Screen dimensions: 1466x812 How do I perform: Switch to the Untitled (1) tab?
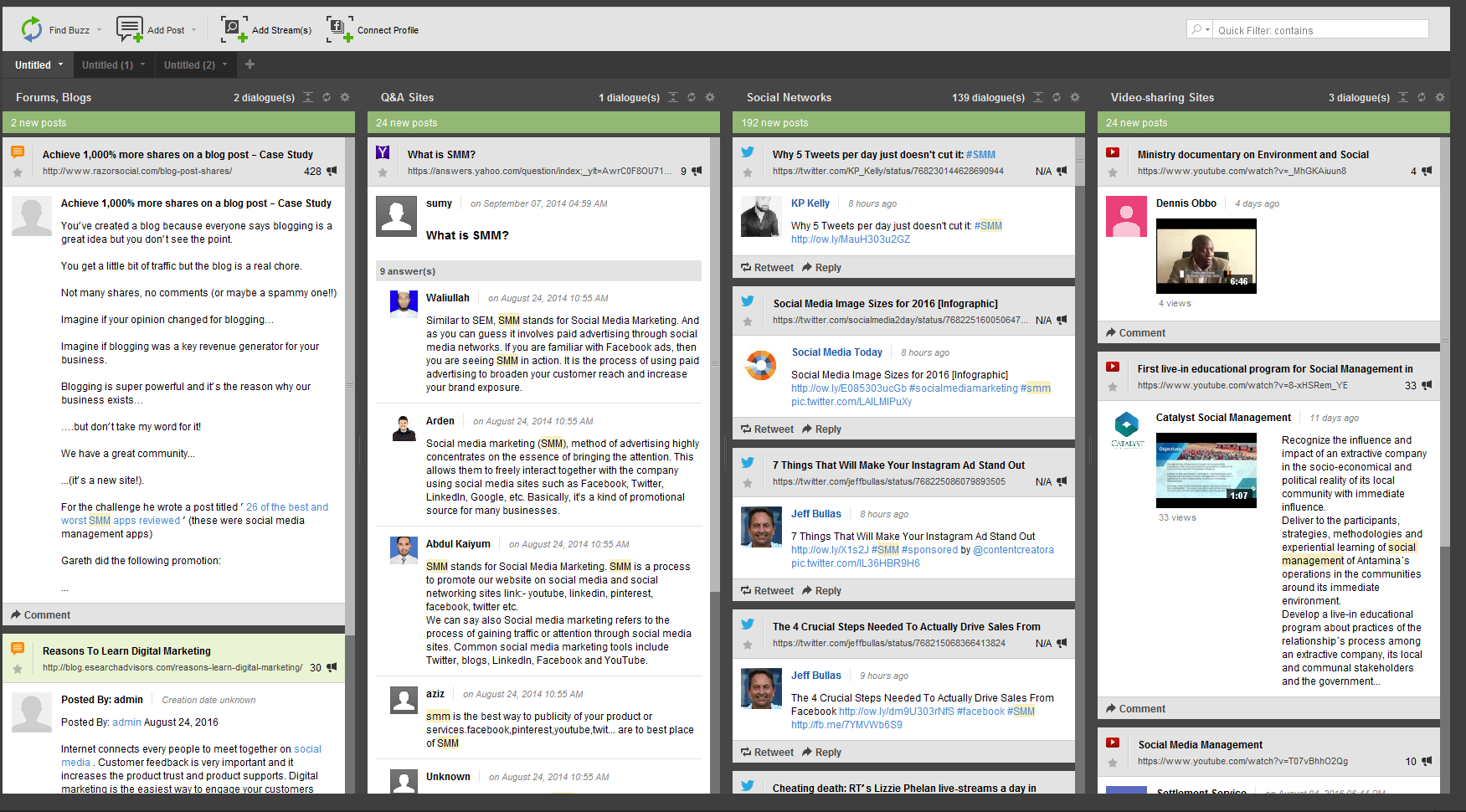(x=107, y=65)
